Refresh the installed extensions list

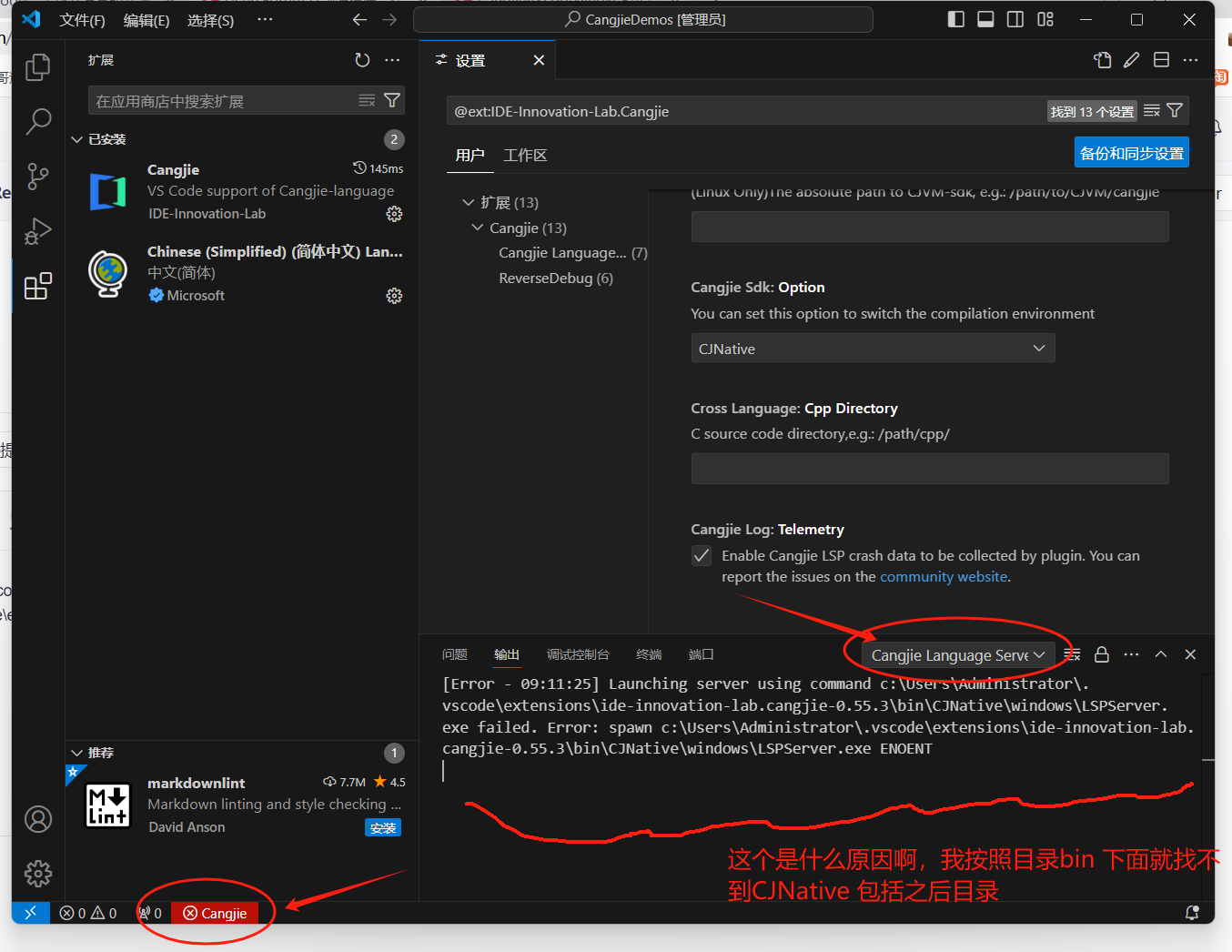tap(362, 60)
